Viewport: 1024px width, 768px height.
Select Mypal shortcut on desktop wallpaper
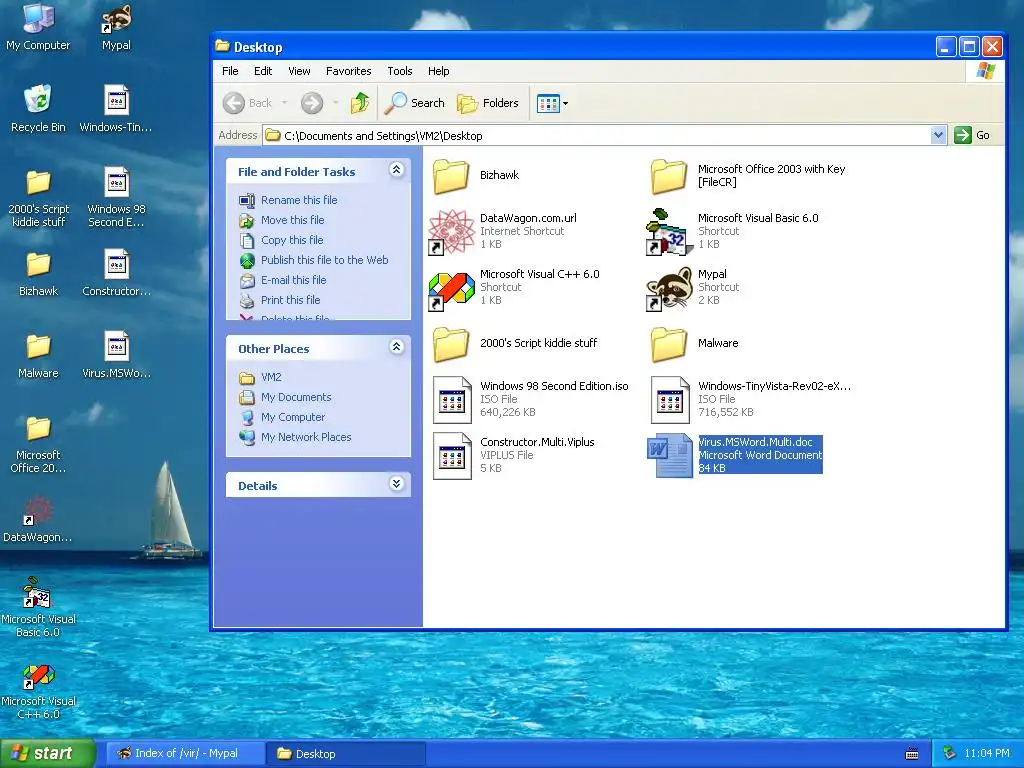click(x=116, y=27)
